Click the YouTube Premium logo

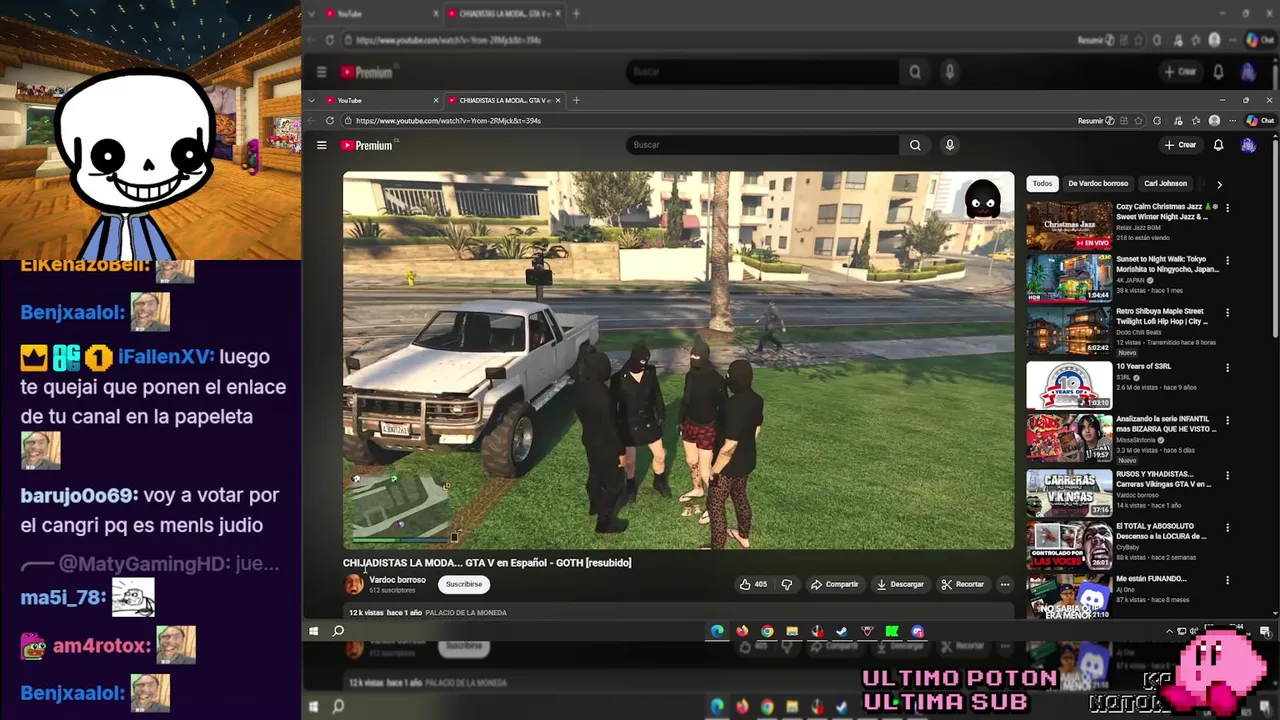[x=366, y=145]
